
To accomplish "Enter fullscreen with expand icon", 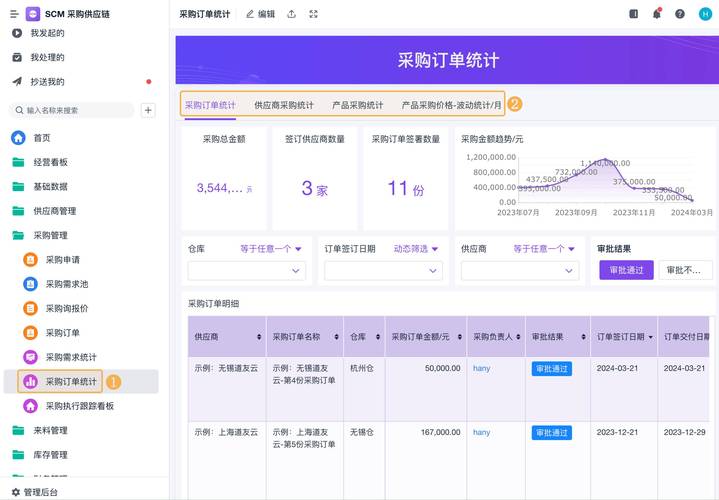I will coord(314,14).
